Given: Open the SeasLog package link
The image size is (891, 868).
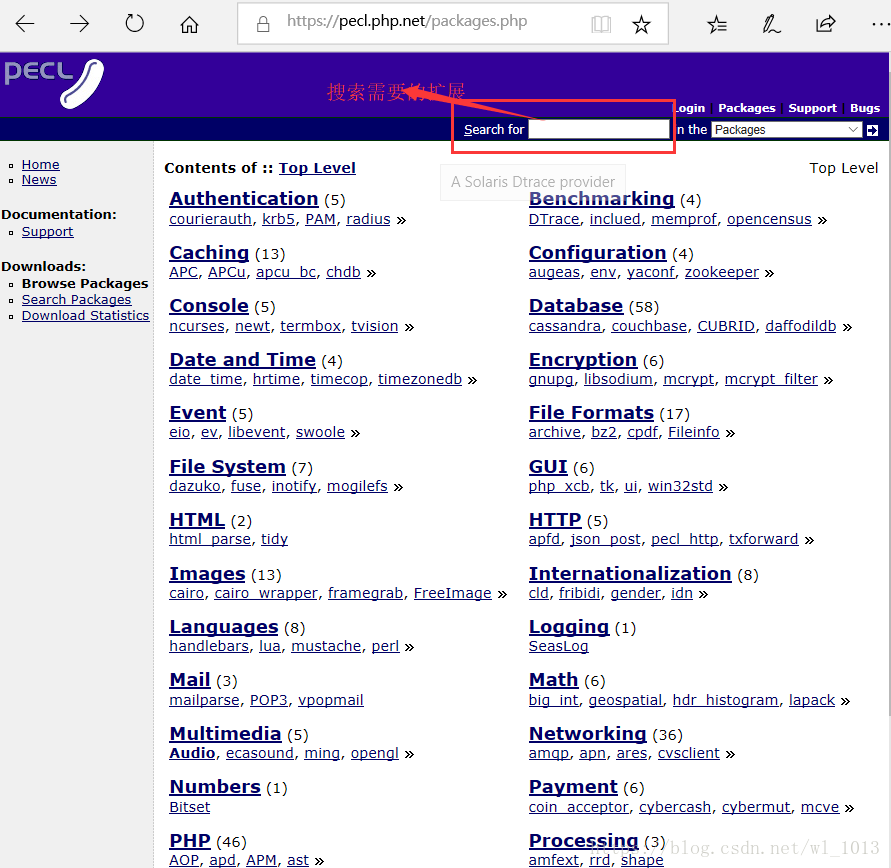Looking at the screenshot, I should tap(559, 646).
